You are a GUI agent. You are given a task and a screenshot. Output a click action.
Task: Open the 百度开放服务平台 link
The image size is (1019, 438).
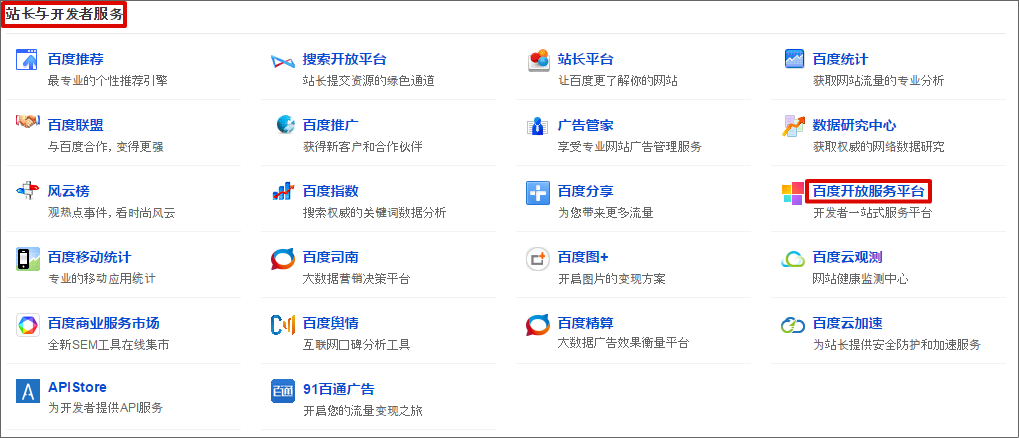point(868,192)
